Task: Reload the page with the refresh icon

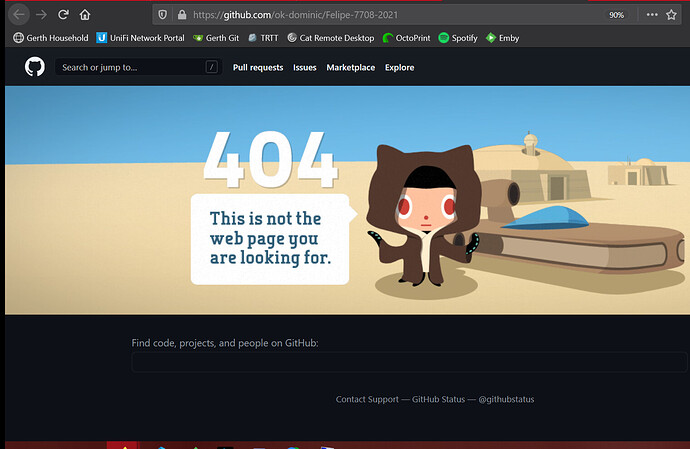Action: tap(63, 15)
